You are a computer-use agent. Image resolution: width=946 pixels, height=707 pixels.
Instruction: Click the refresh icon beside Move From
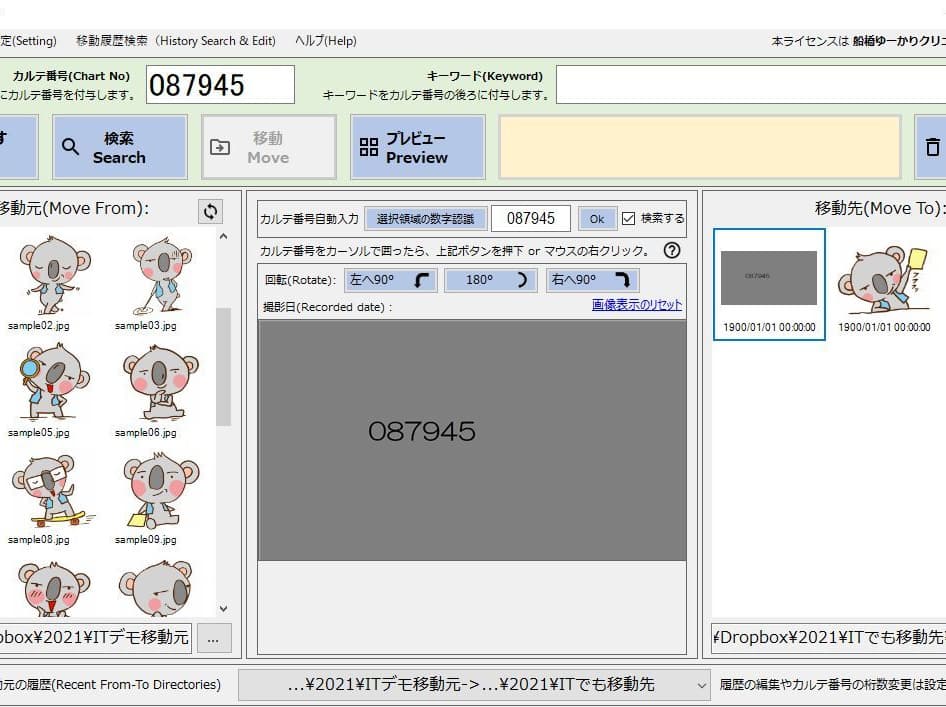tap(210, 211)
